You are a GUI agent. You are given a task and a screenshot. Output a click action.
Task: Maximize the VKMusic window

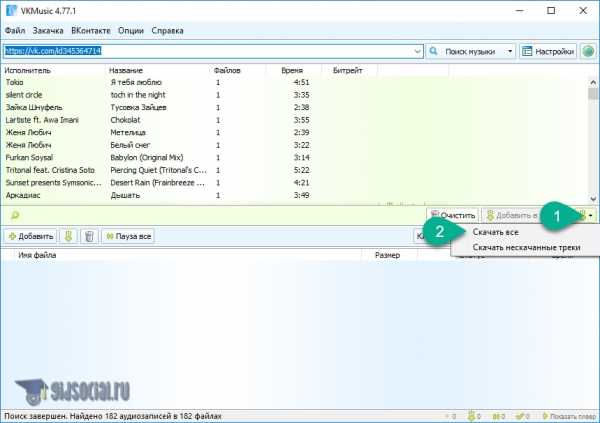551,11
